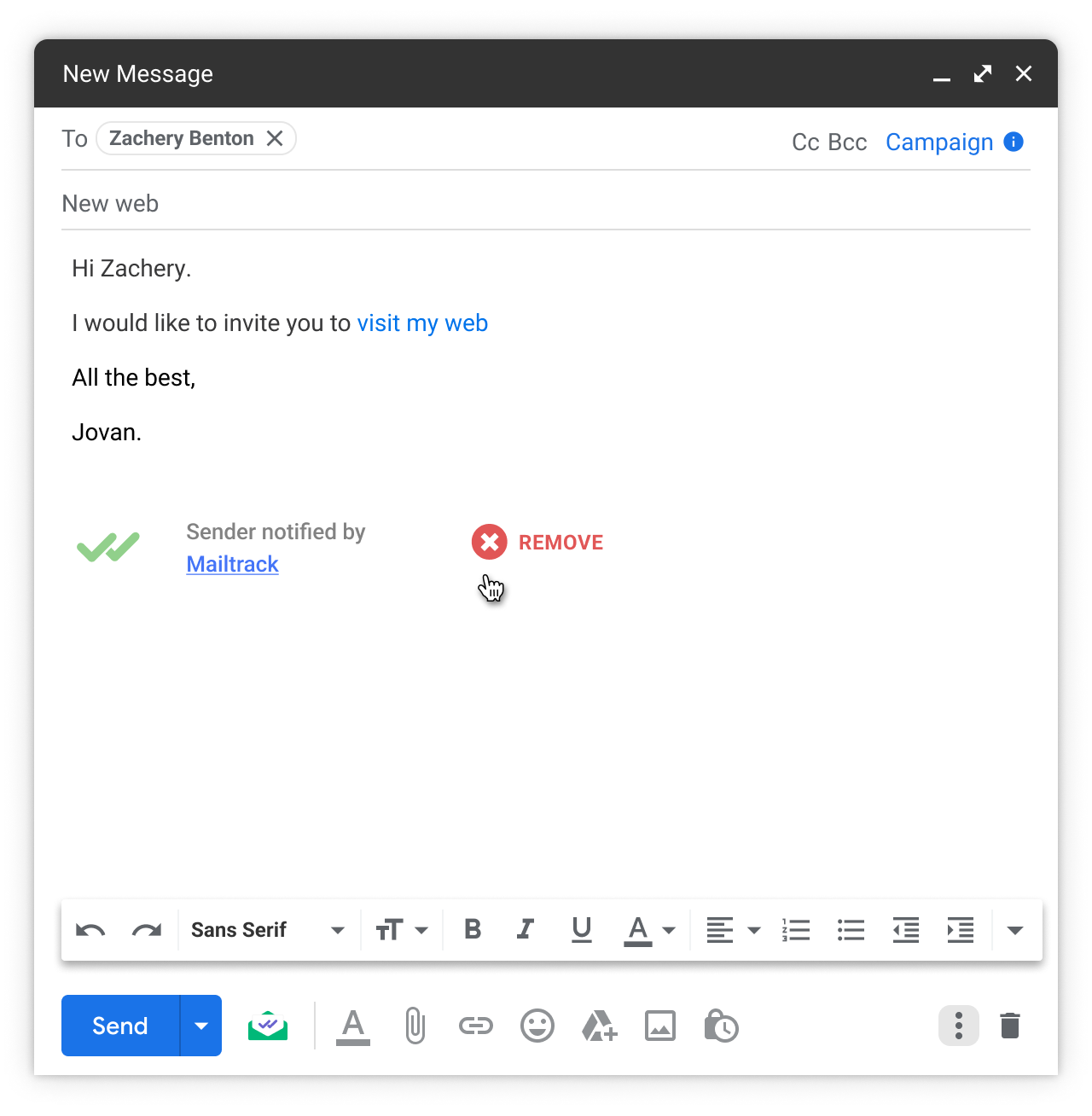Open the insert emoji picker
The image size is (1092, 1116).
[x=537, y=1026]
